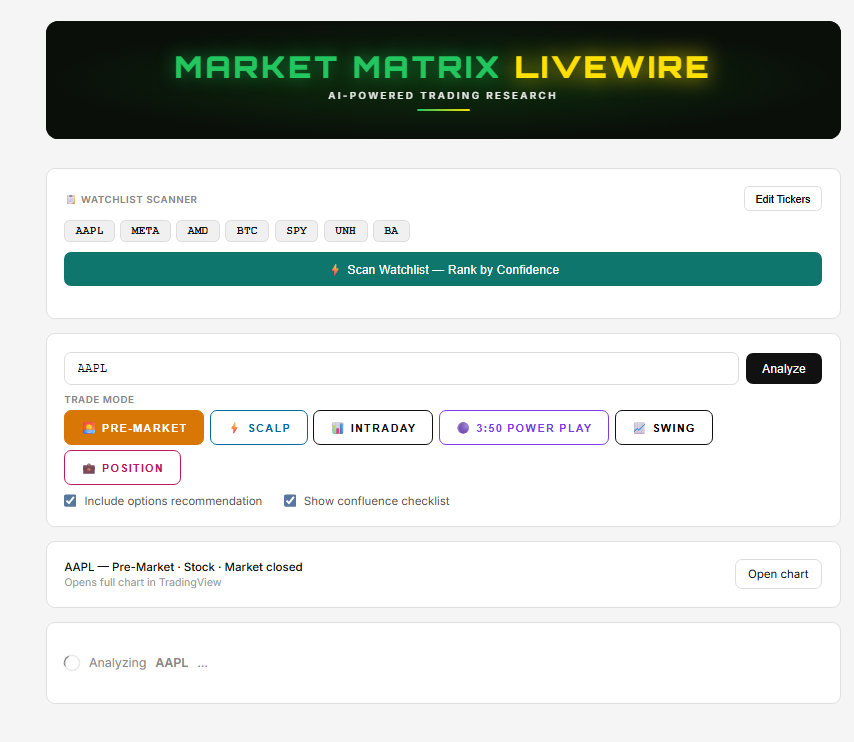The image size is (854, 742).
Task: Choose the Swing trade mode
Action: 664,428
